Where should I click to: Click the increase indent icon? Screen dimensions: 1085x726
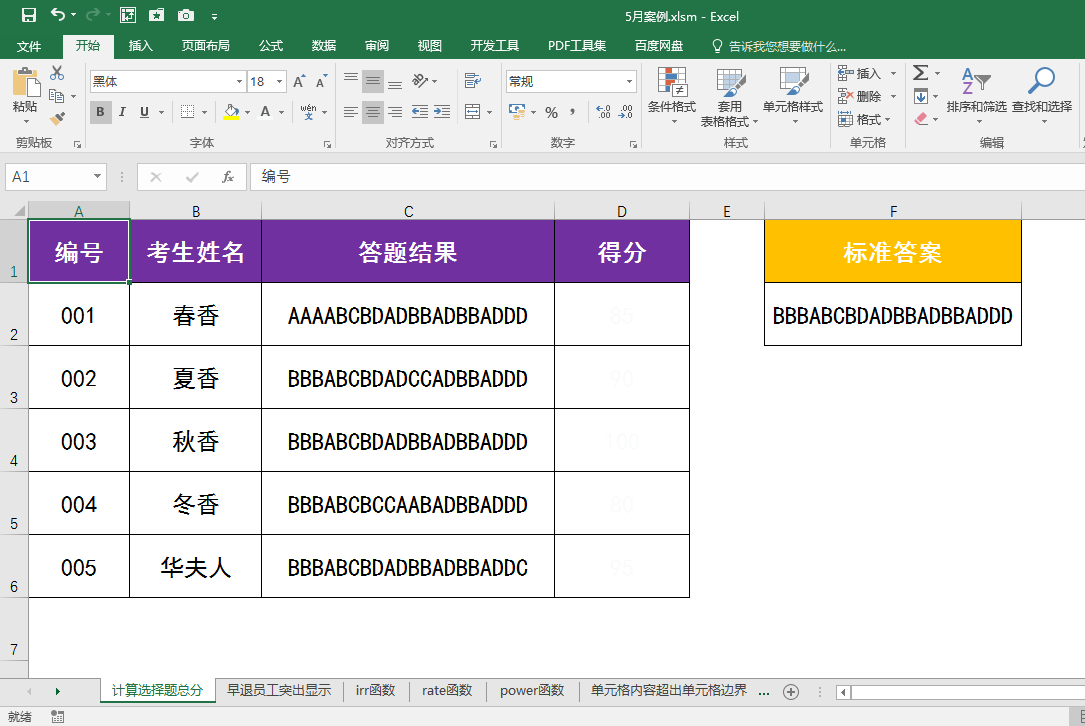(442, 111)
